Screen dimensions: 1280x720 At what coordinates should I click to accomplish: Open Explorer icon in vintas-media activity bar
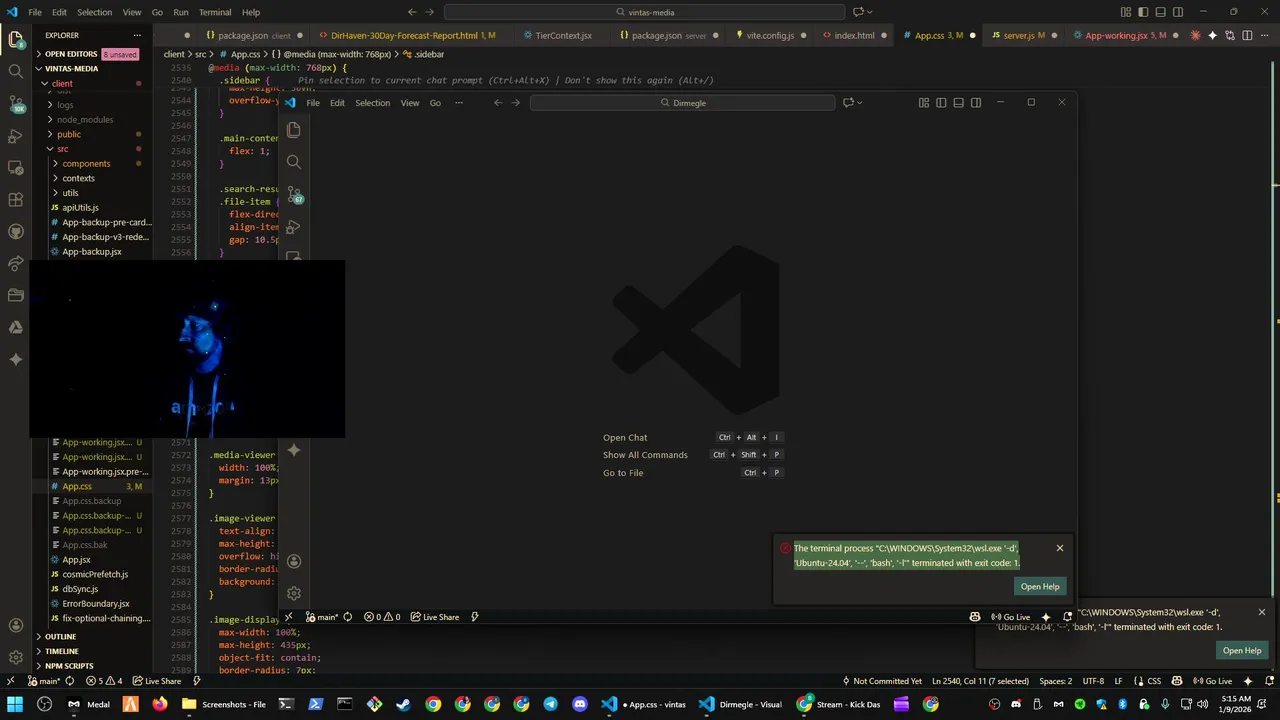pyautogui.click(x=16, y=40)
